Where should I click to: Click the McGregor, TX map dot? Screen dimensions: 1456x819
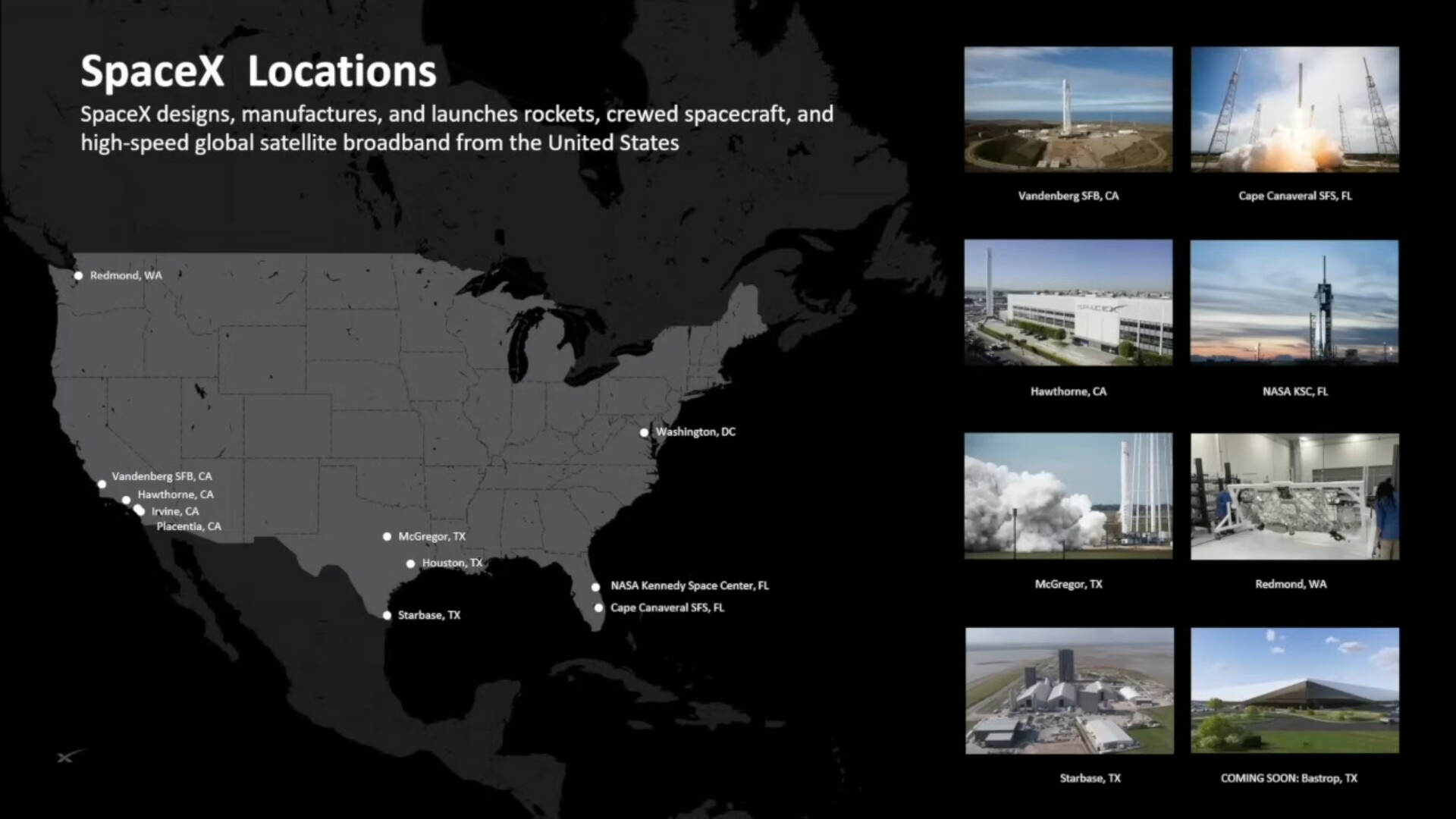click(x=387, y=536)
